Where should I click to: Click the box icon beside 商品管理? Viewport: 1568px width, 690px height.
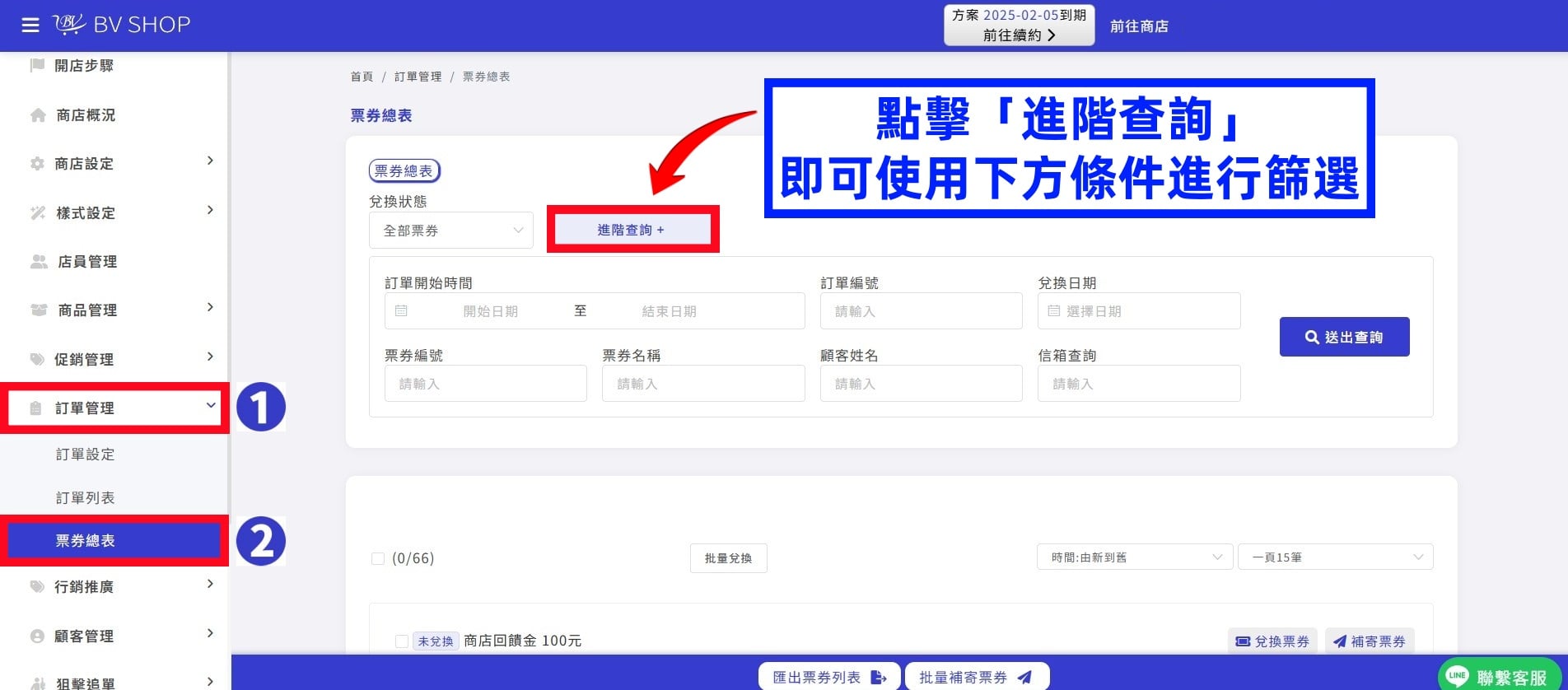[39, 310]
